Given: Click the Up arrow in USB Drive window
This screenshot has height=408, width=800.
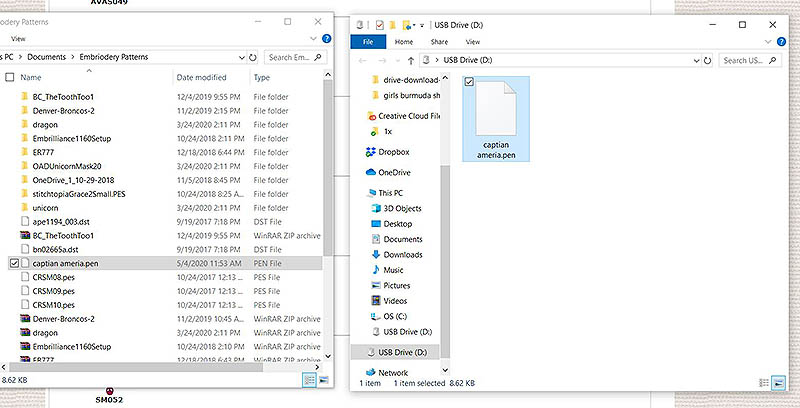Looking at the screenshot, I should 410,60.
